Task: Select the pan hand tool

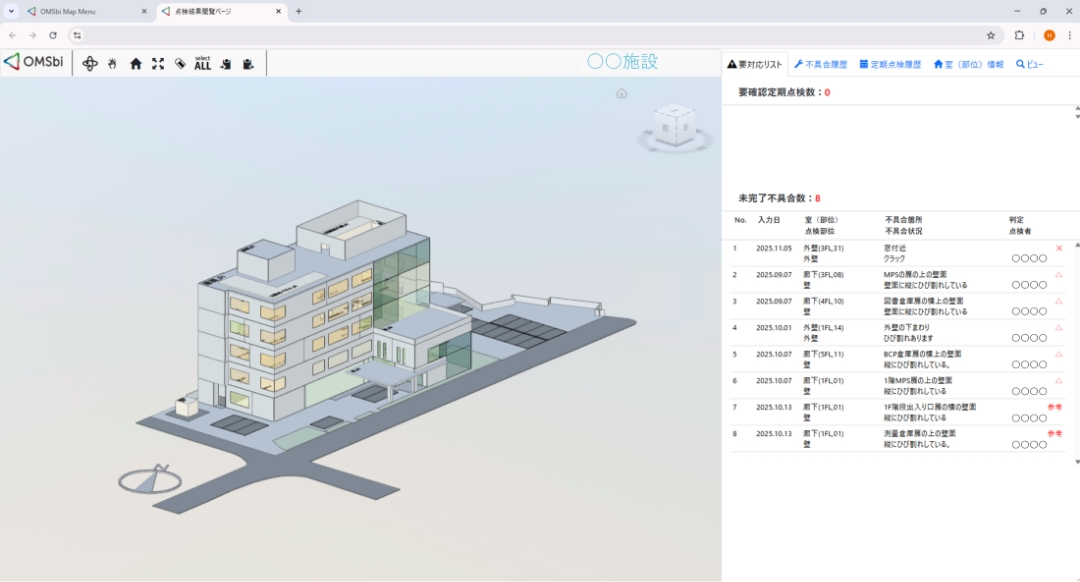Action: click(112, 64)
